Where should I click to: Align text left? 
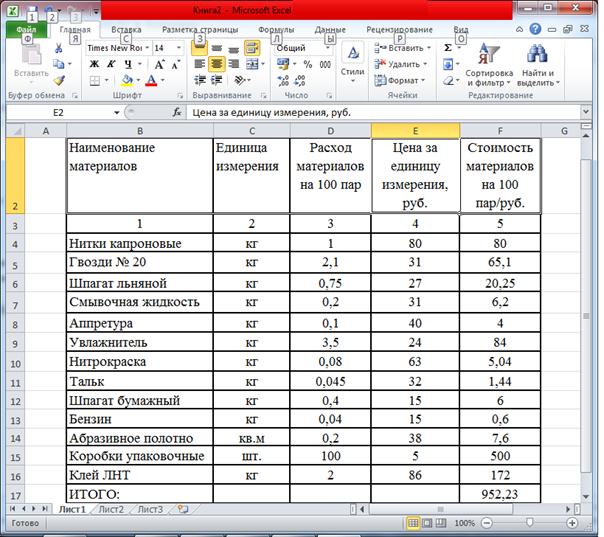pyautogui.click(x=199, y=64)
